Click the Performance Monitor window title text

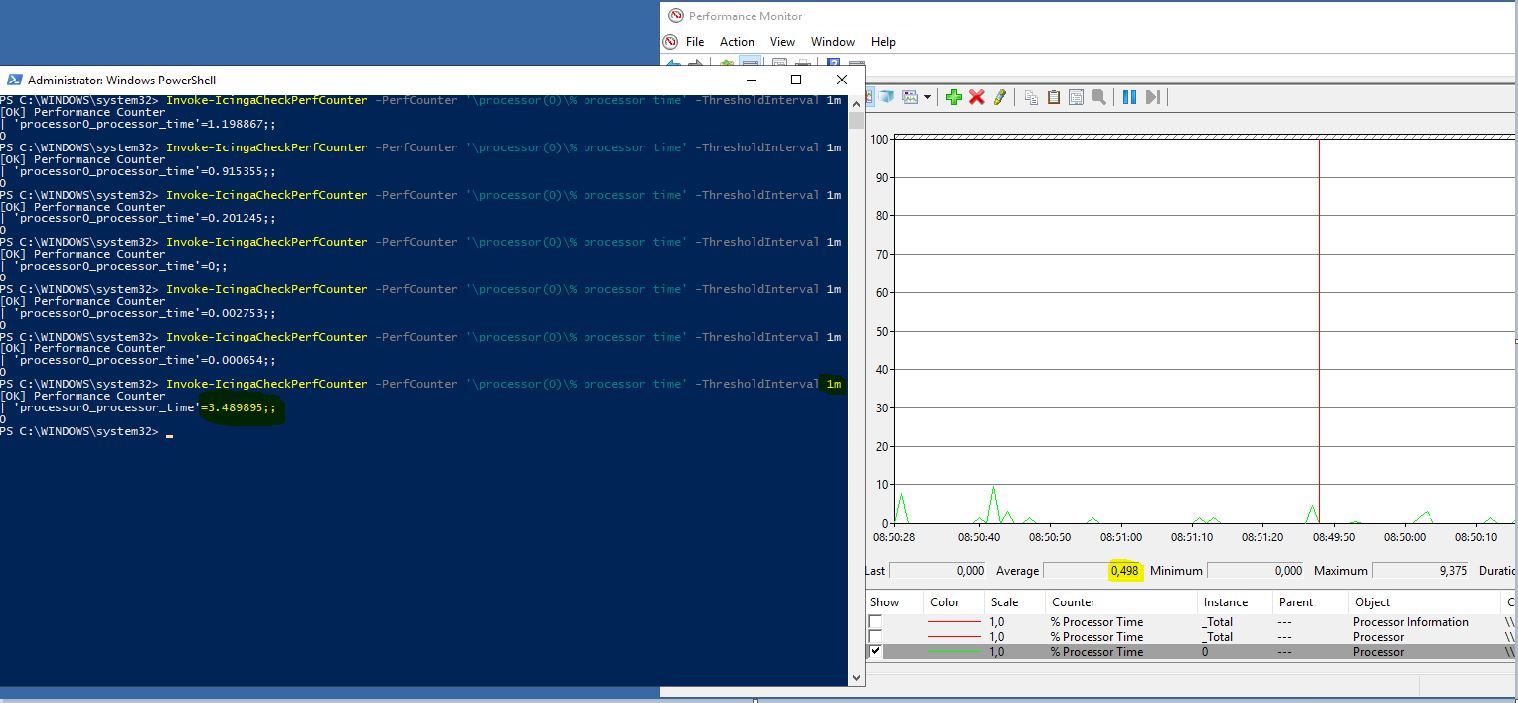click(x=745, y=16)
